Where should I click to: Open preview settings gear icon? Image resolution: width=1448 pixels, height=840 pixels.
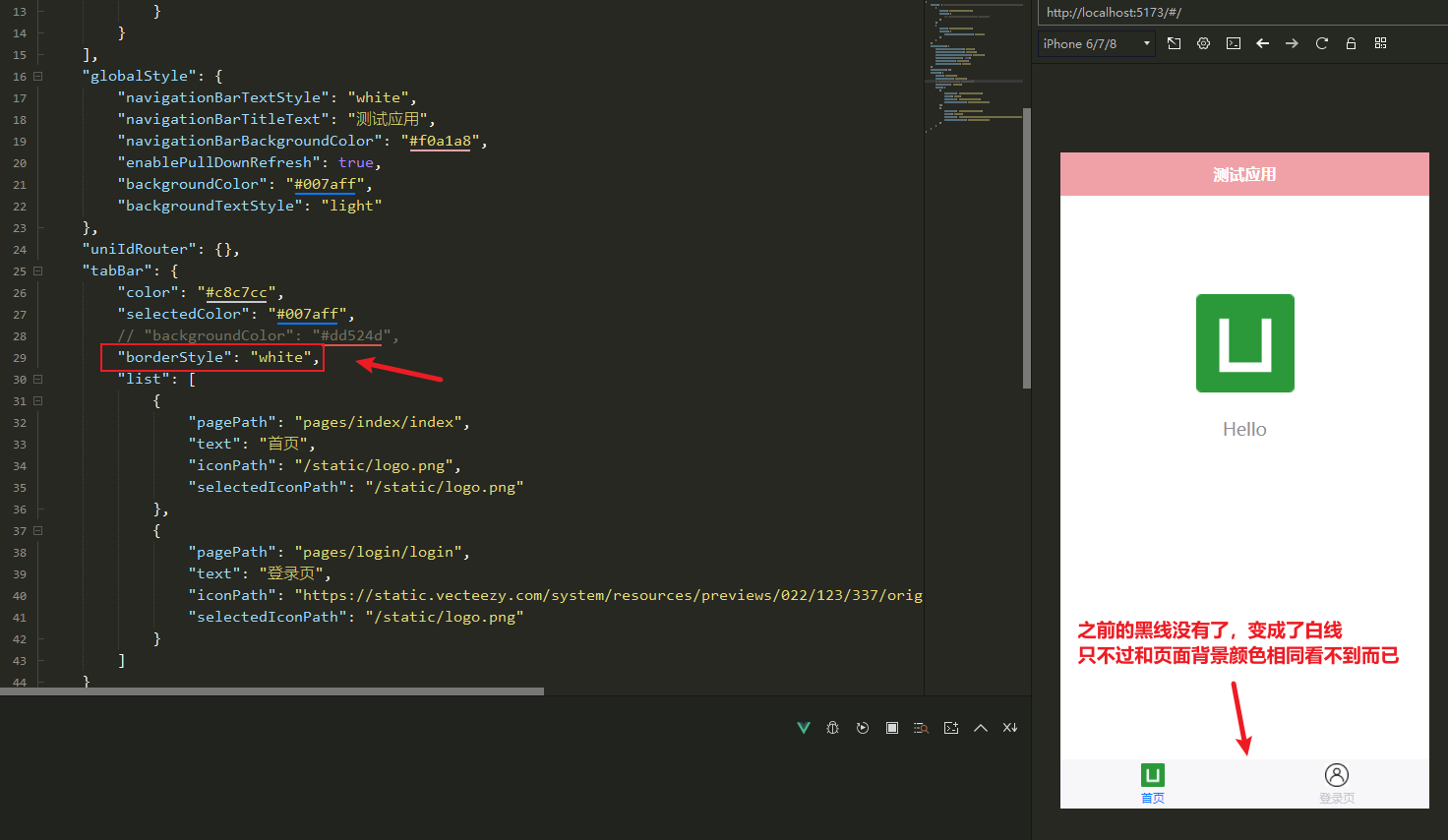point(1203,43)
